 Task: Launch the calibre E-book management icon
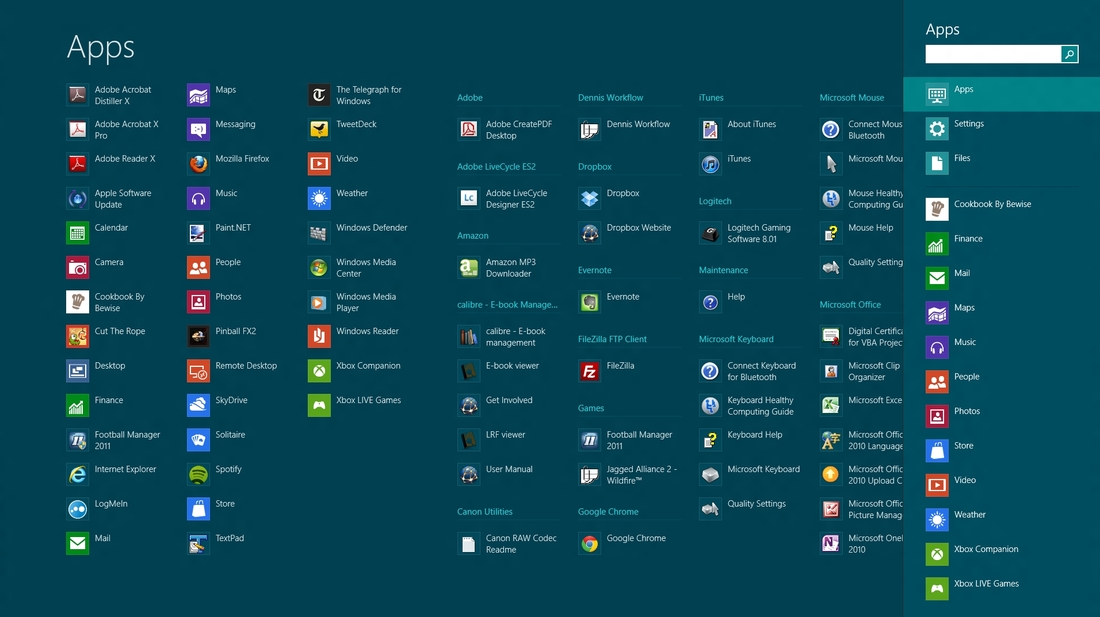point(469,336)
